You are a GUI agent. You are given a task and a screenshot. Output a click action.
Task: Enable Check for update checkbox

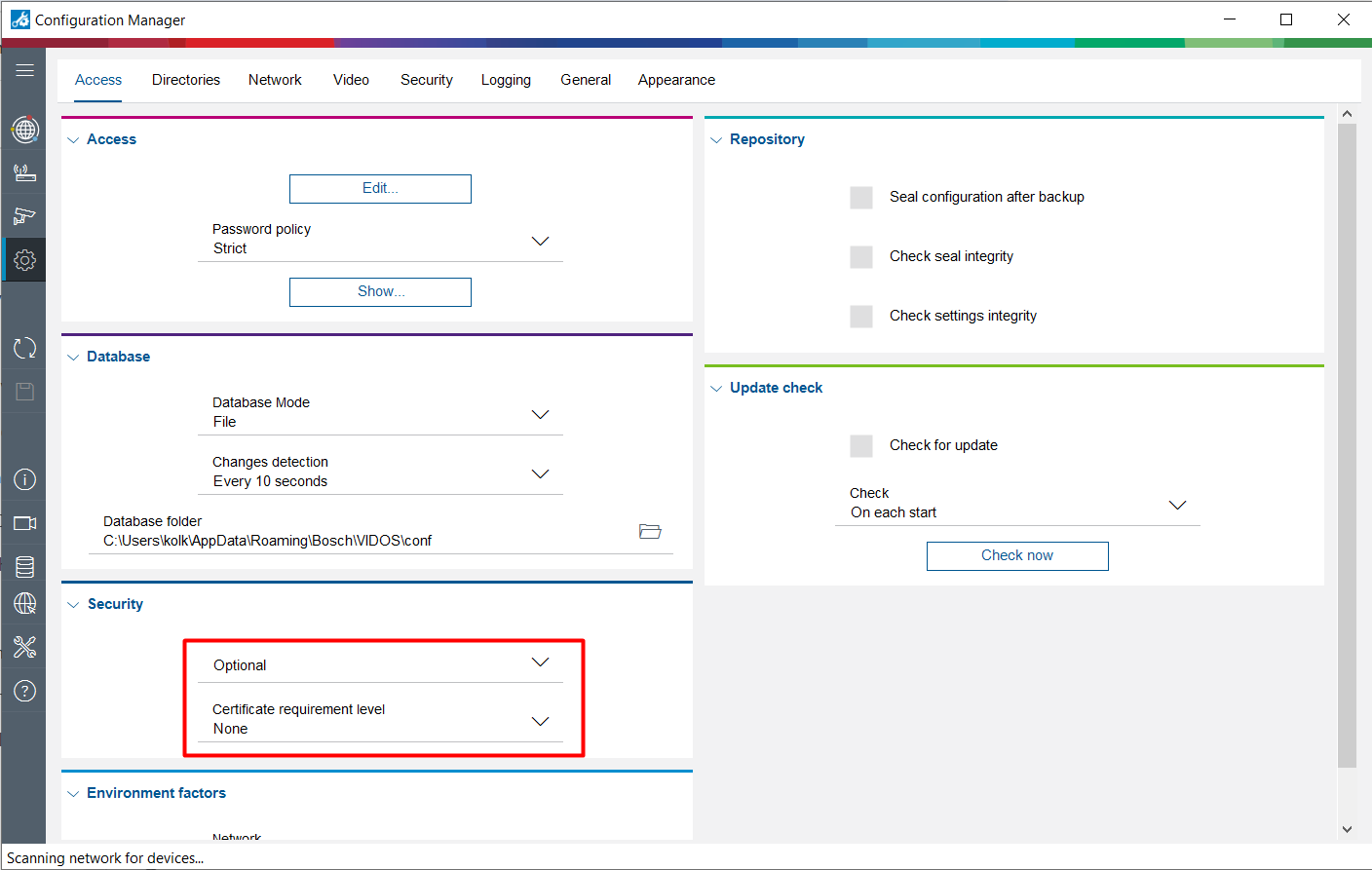coord(861,446)
